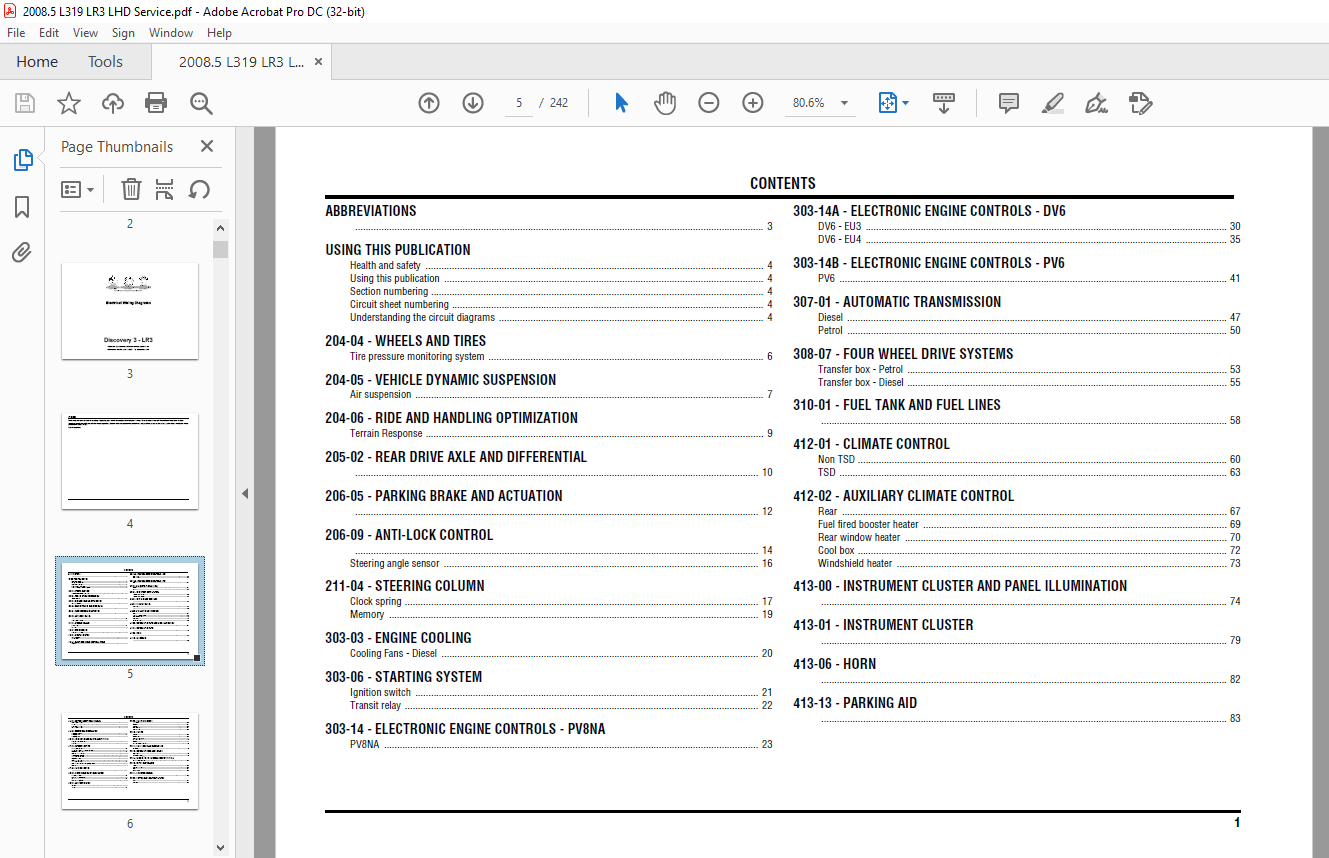Open the Sign document tool
1329x858 pixels.
click(x=1096, y=103)
